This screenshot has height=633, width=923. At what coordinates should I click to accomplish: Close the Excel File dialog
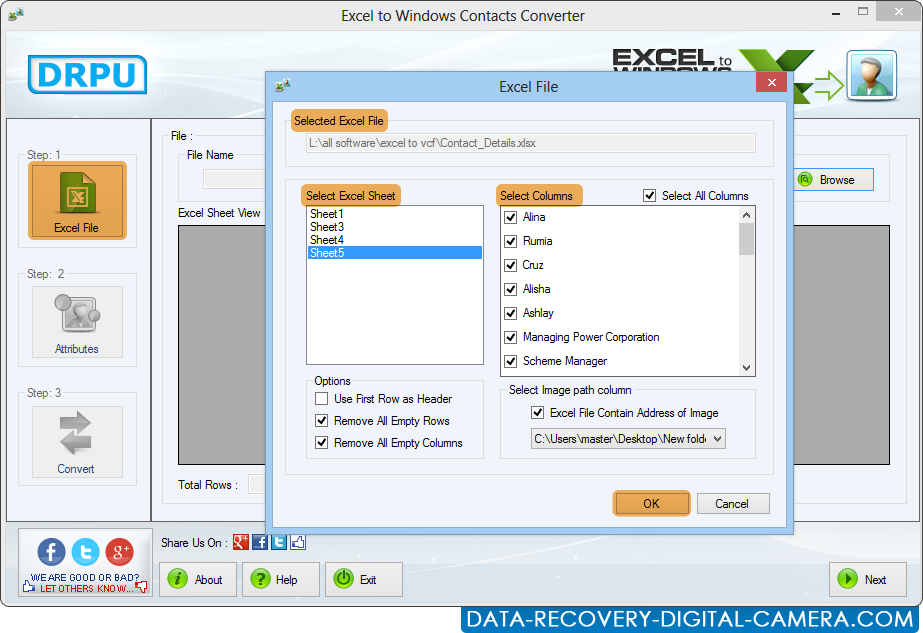coord(772,82)
